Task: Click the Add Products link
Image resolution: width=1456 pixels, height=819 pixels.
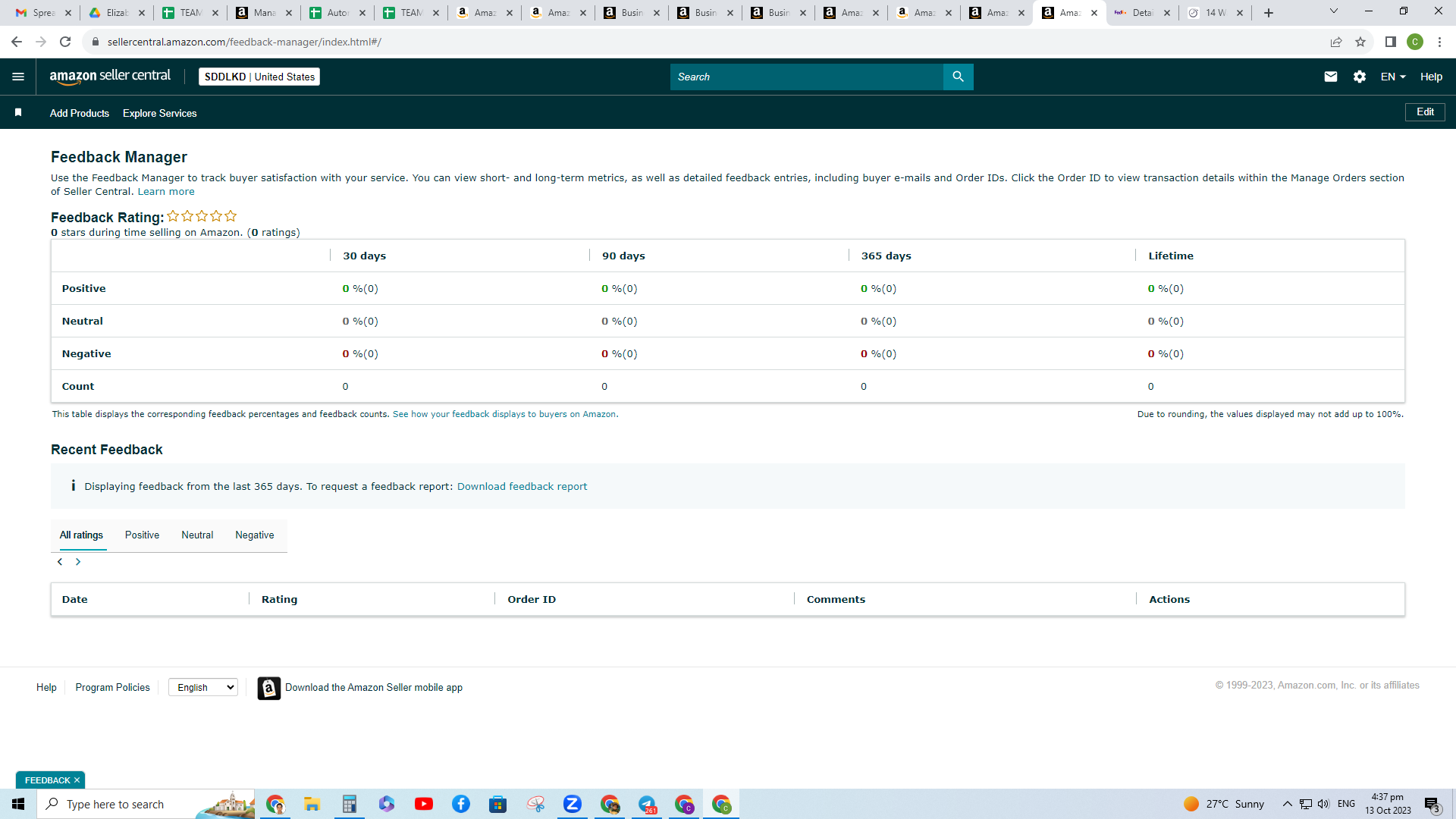Action: [x=80, y=113]
